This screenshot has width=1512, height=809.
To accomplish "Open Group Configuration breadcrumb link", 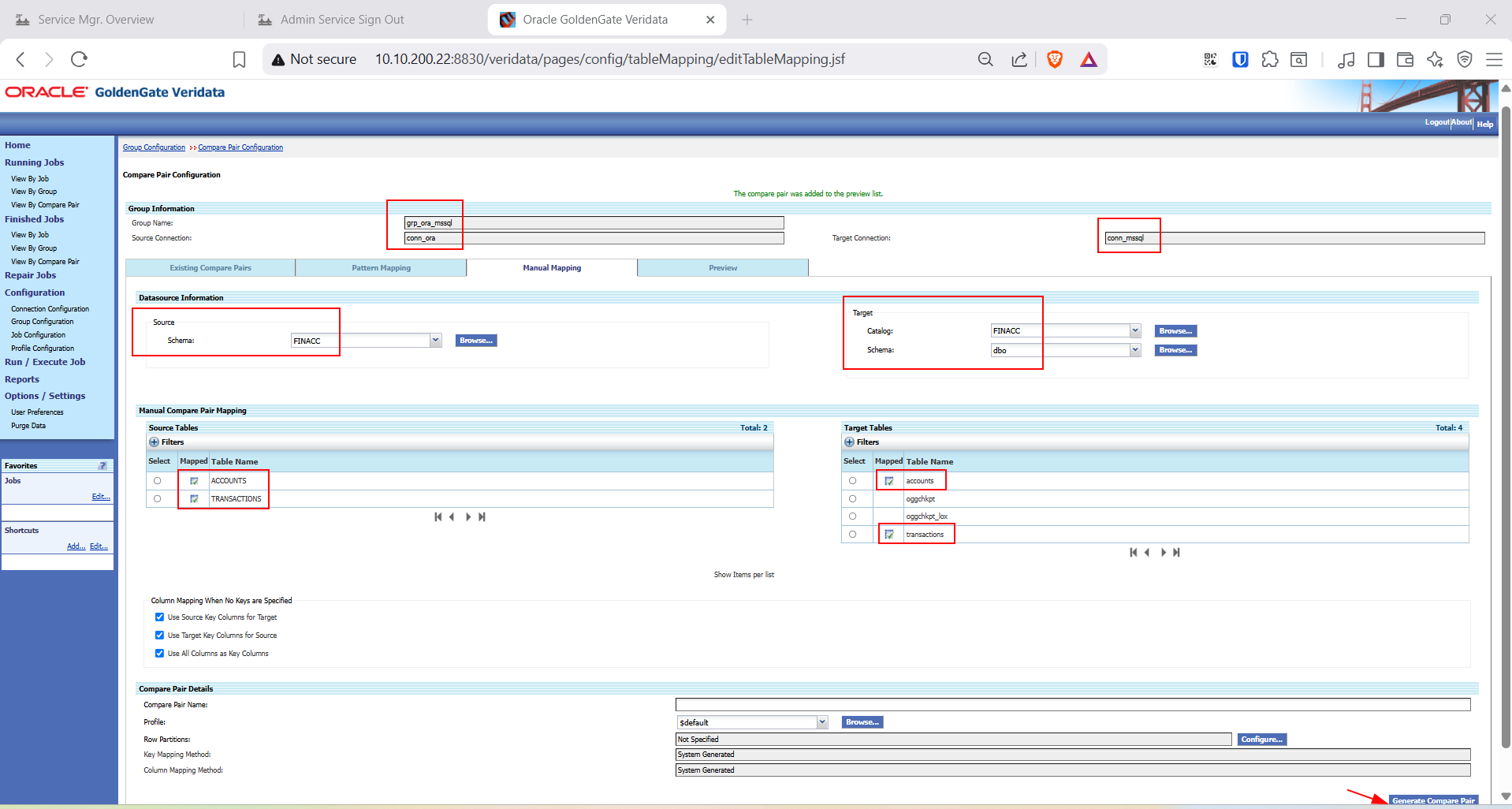I will tap(154, 147).
